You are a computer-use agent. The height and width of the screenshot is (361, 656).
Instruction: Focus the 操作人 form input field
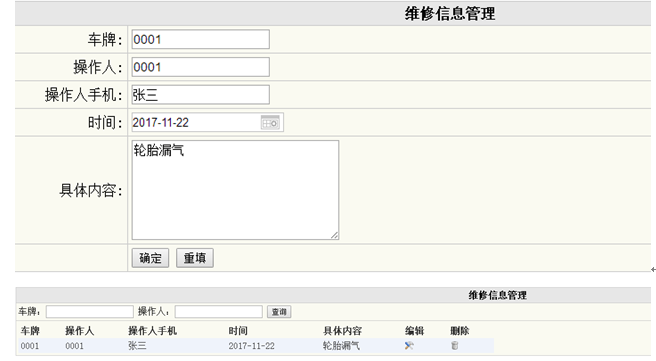click(200, 67)
